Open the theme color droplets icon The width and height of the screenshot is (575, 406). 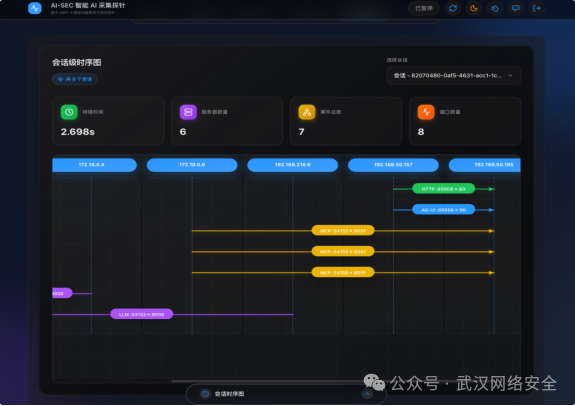tap(495, 8)
